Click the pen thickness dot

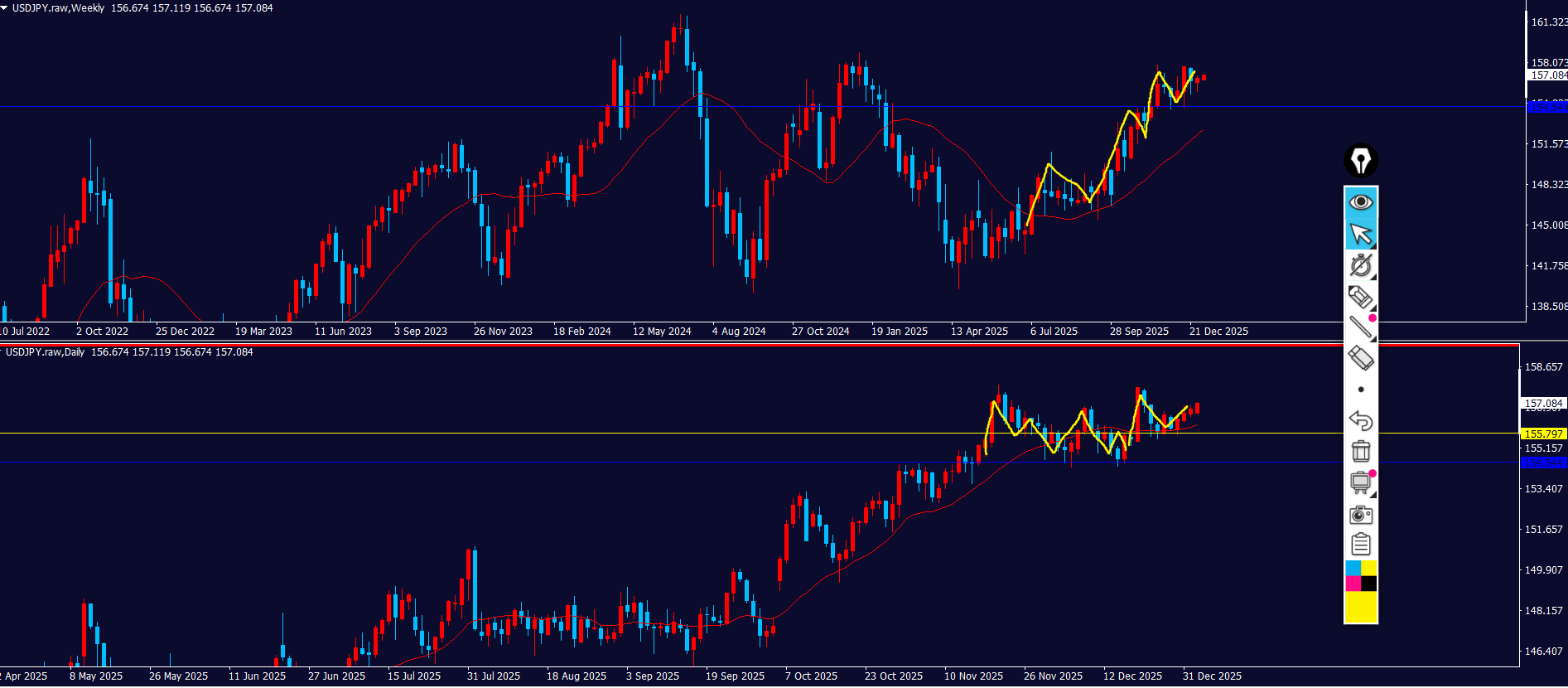tap(1360, 390)
